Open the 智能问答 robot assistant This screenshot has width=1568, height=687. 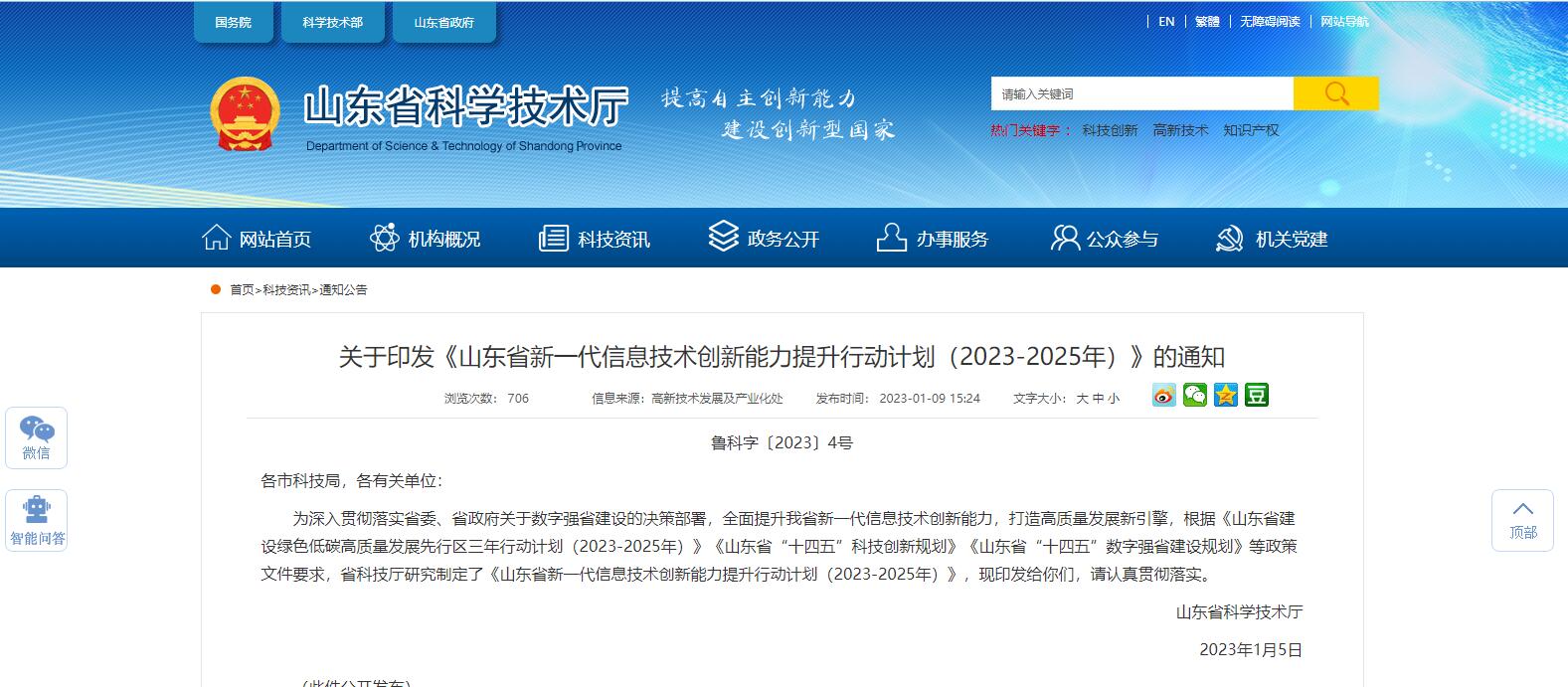pos(37,520)
